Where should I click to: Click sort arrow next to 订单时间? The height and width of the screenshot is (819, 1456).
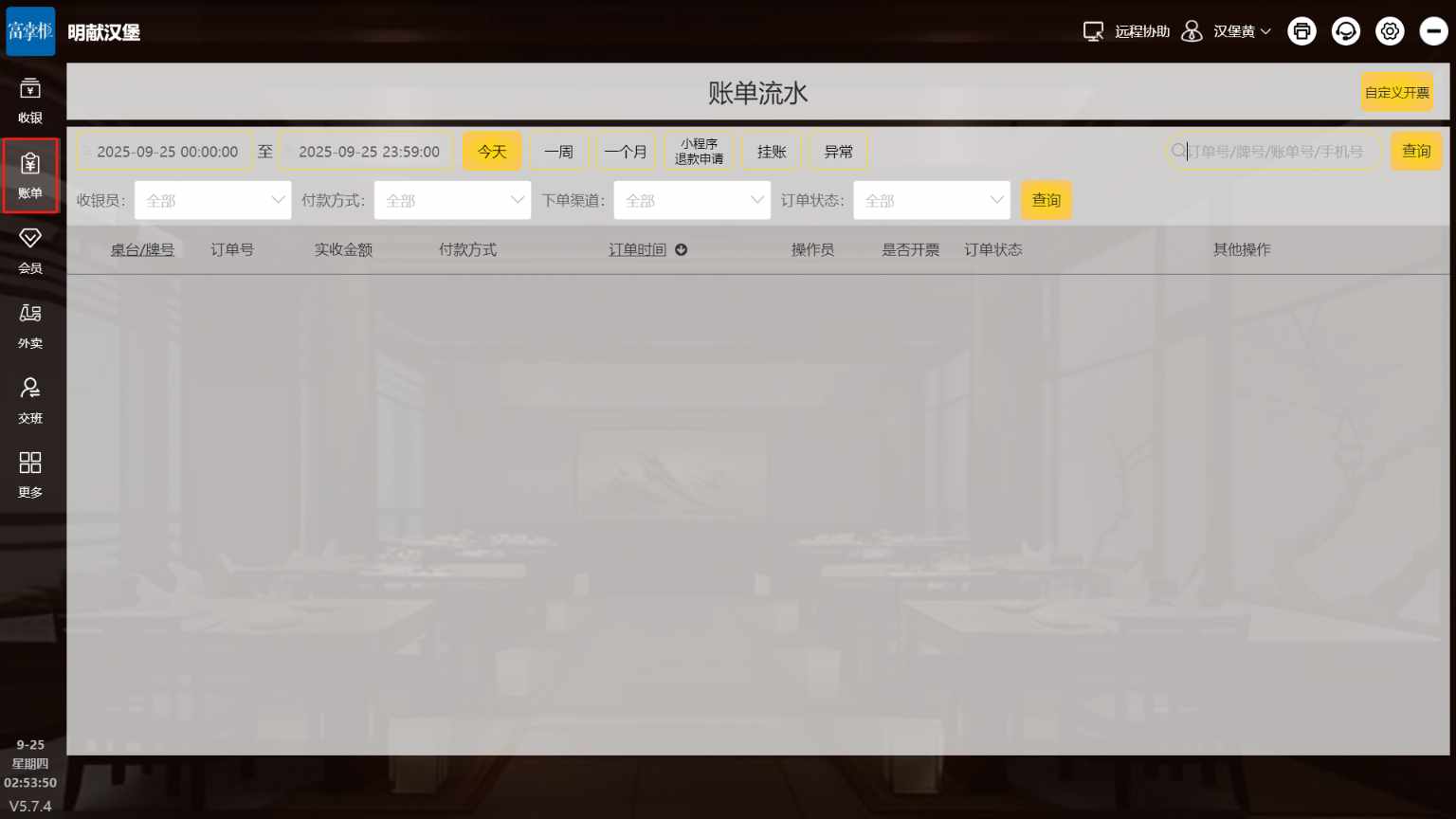point(681,249)
